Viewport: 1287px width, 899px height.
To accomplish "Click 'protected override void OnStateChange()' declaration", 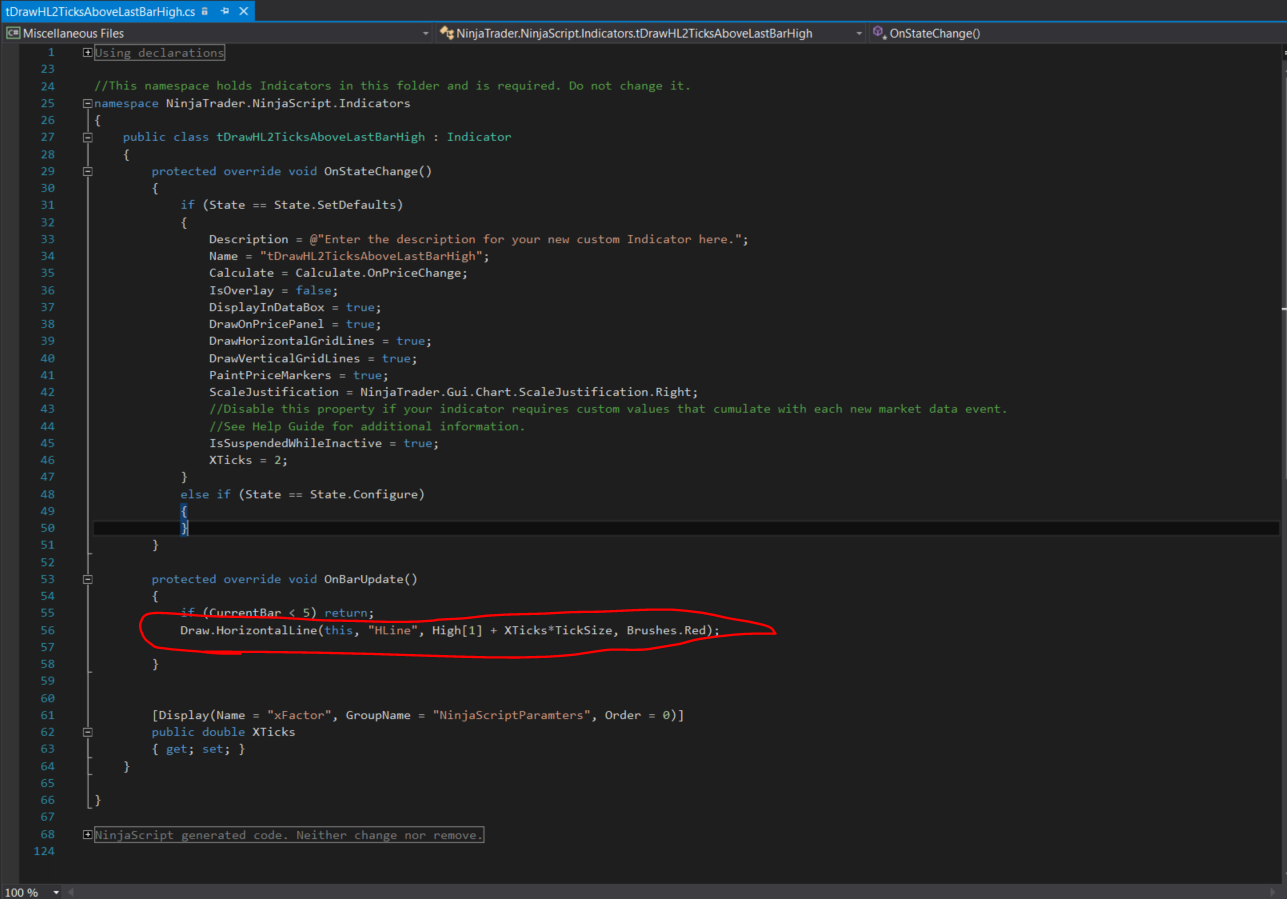I will 292,171.
